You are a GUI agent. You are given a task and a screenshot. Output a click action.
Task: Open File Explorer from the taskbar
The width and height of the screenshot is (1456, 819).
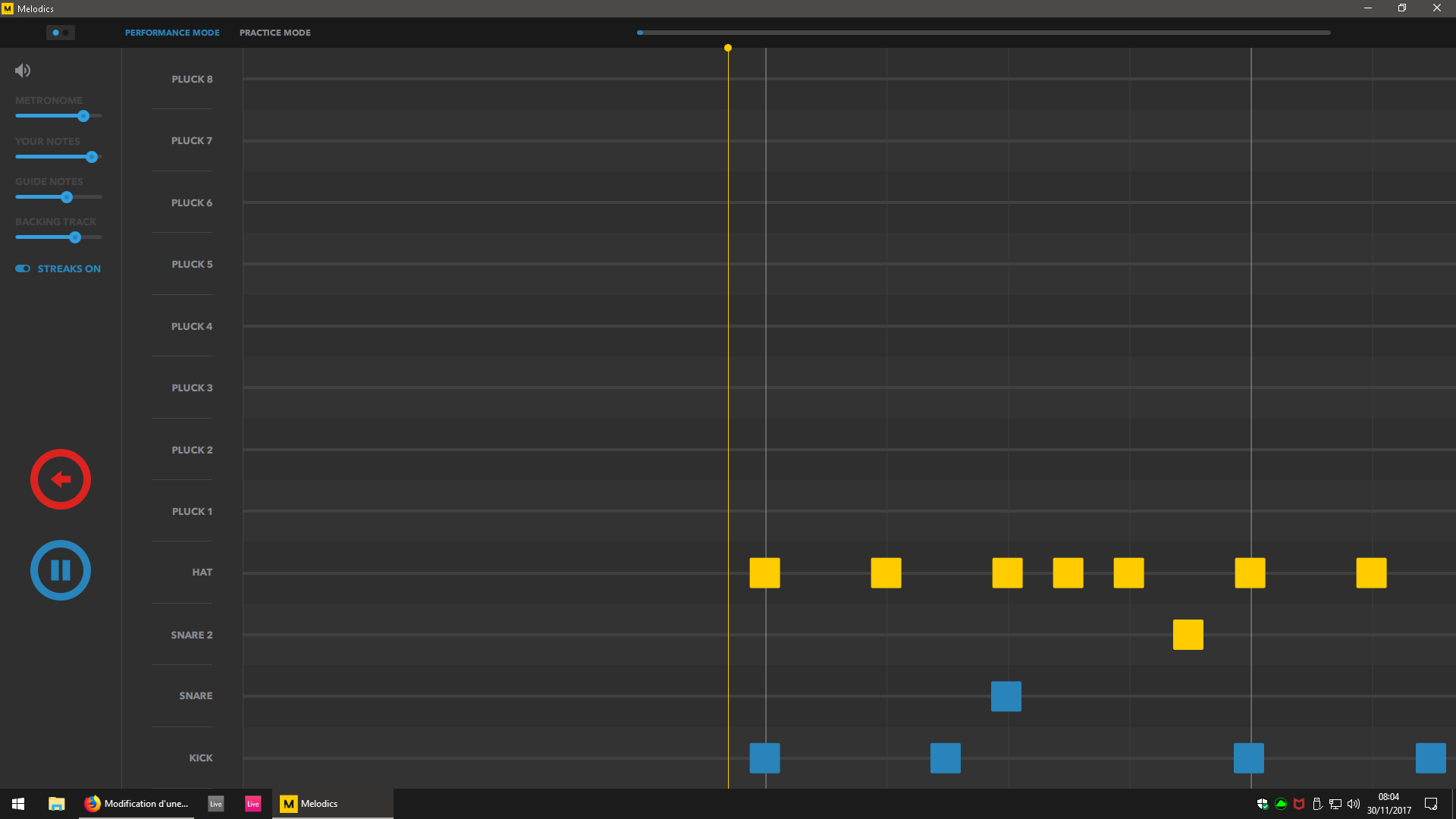tap(56, 804)
